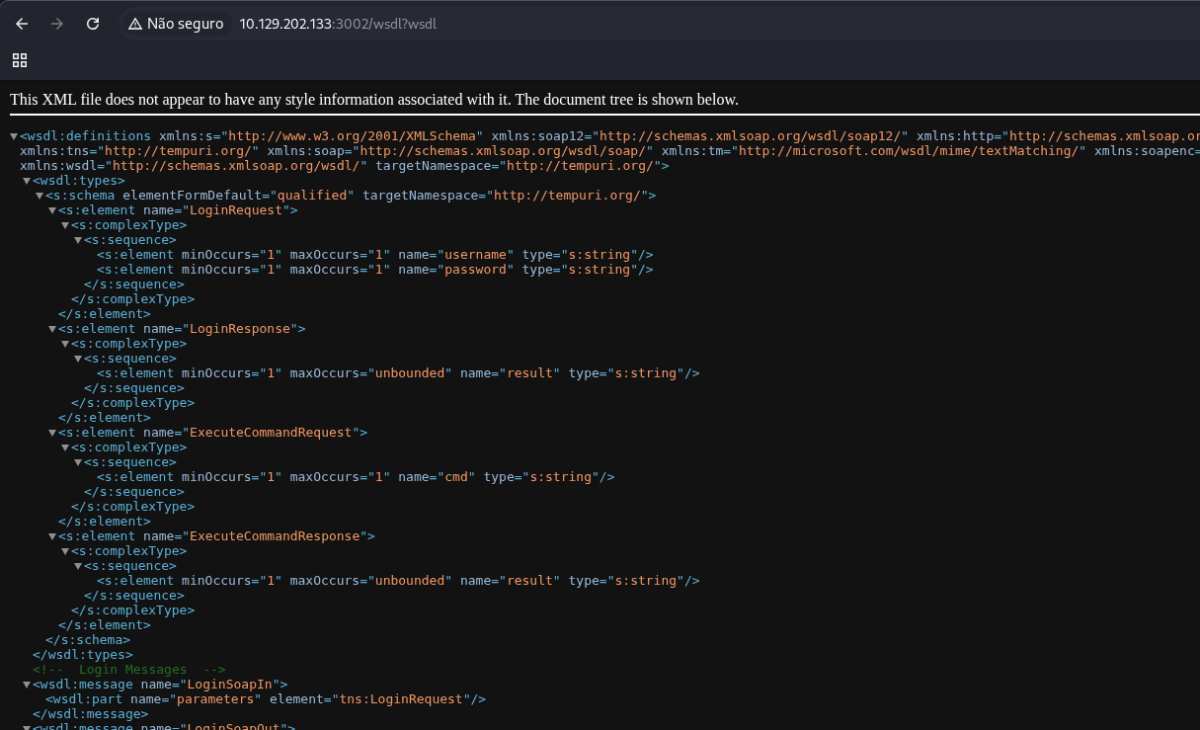
Task: Collapse s:sequence under ExecuteCommandRequest
Action: tap(78, 463)
